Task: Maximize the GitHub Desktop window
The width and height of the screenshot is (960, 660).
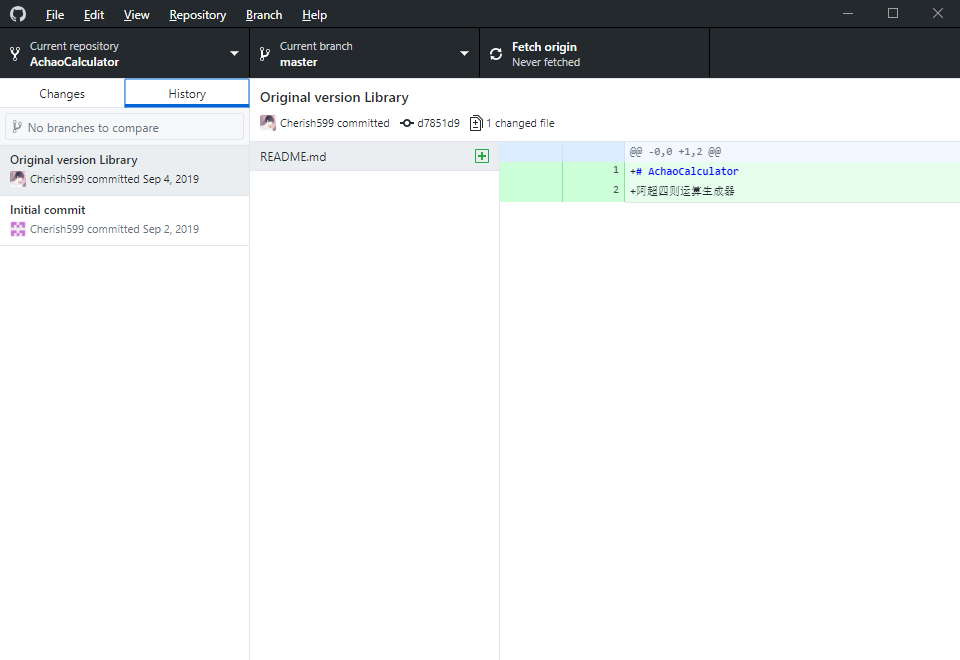Action: pyautogui.click(x=893, y=13)
